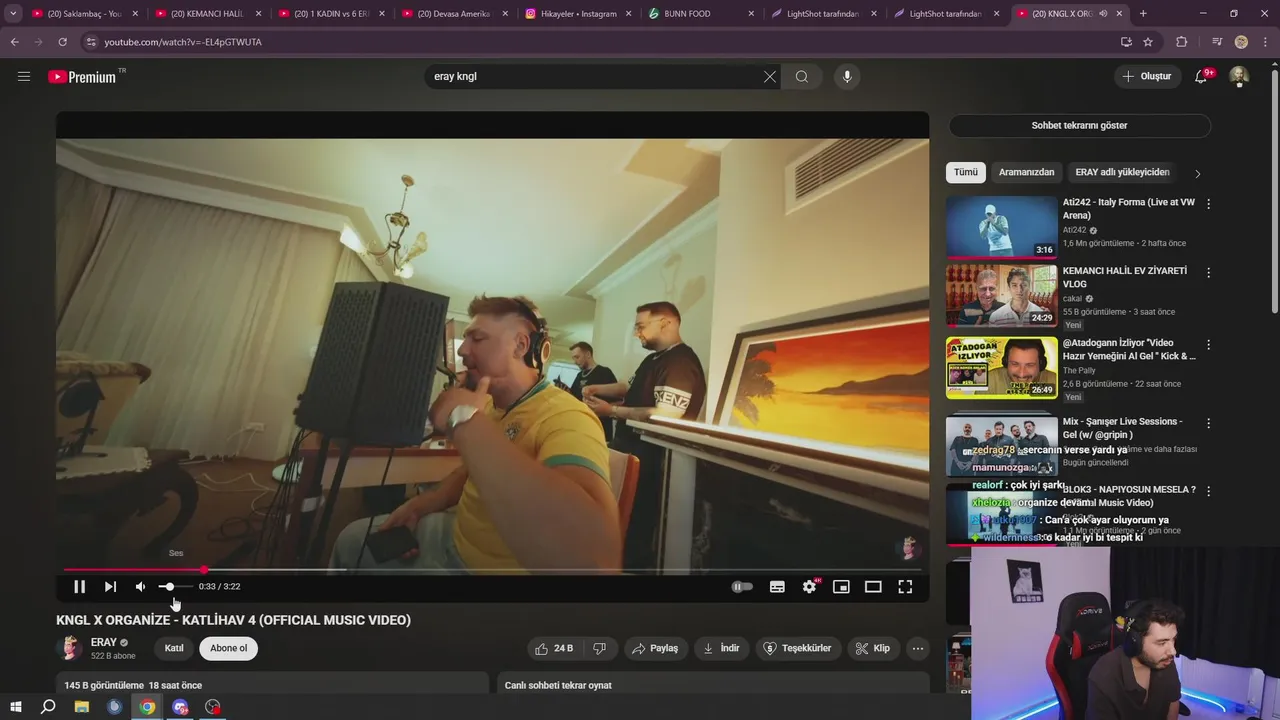
Task: Subscribe with the Abone ol button
Action: [228, 648]
